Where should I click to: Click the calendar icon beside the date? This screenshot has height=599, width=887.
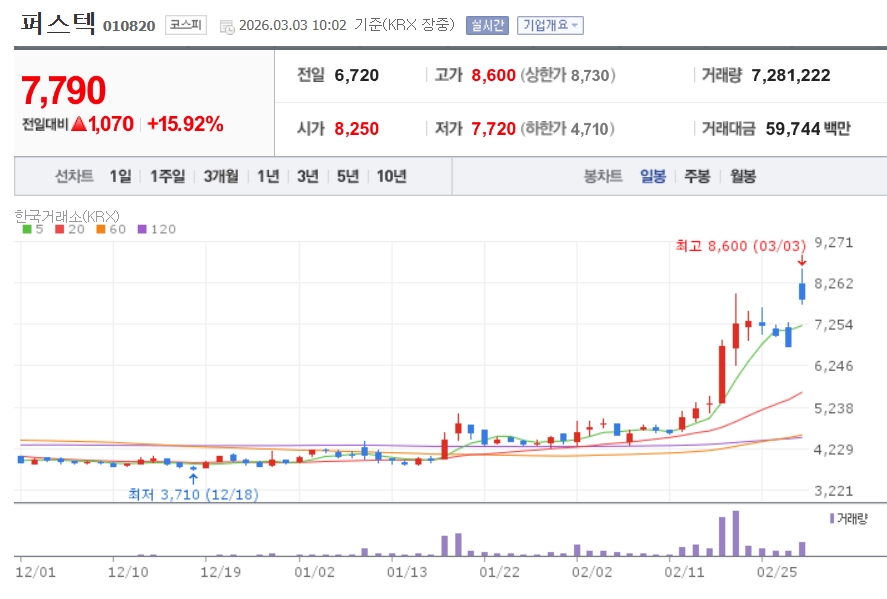(x=227, y=27)
